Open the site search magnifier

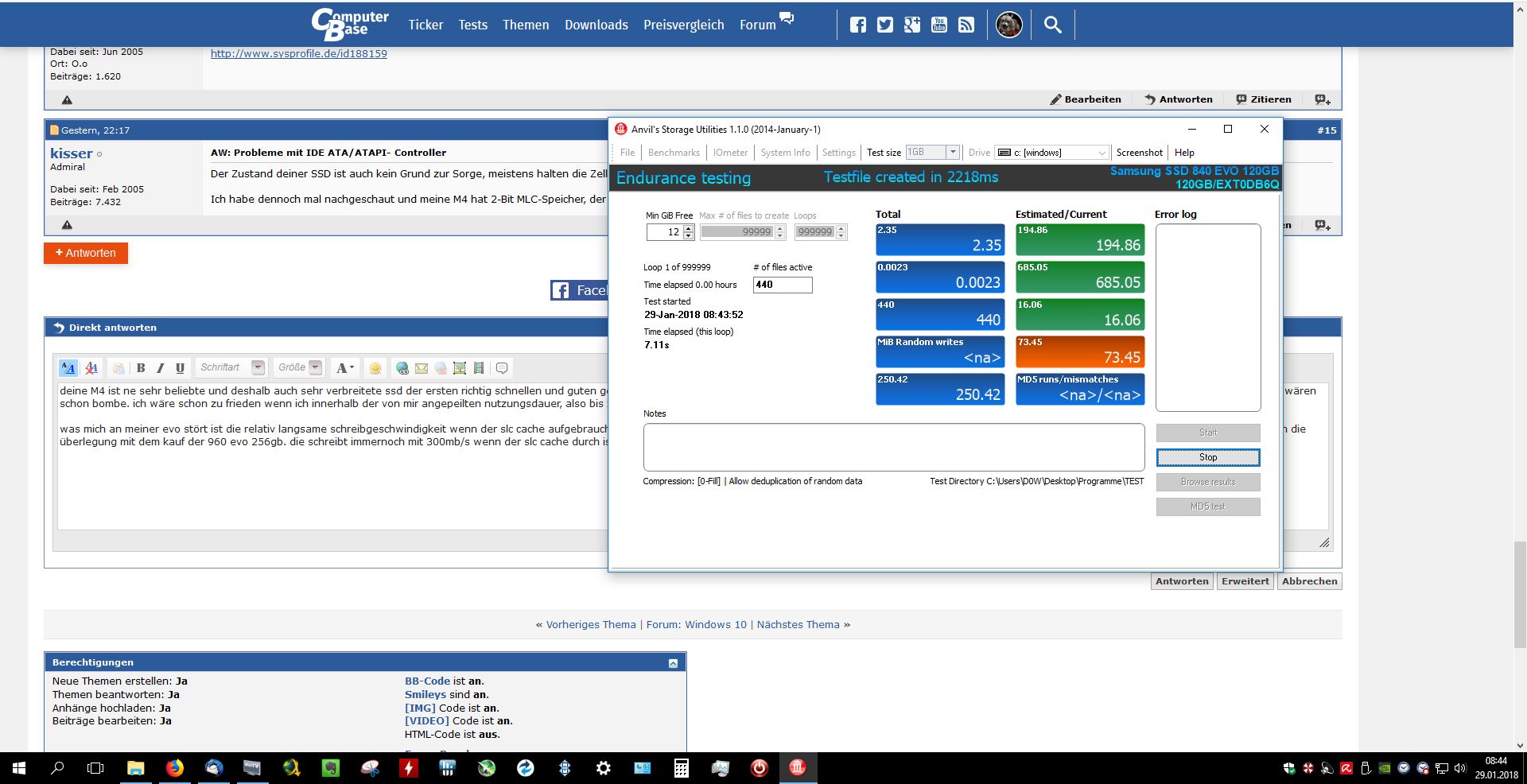pyautogui.click(x=1052, y=25)
